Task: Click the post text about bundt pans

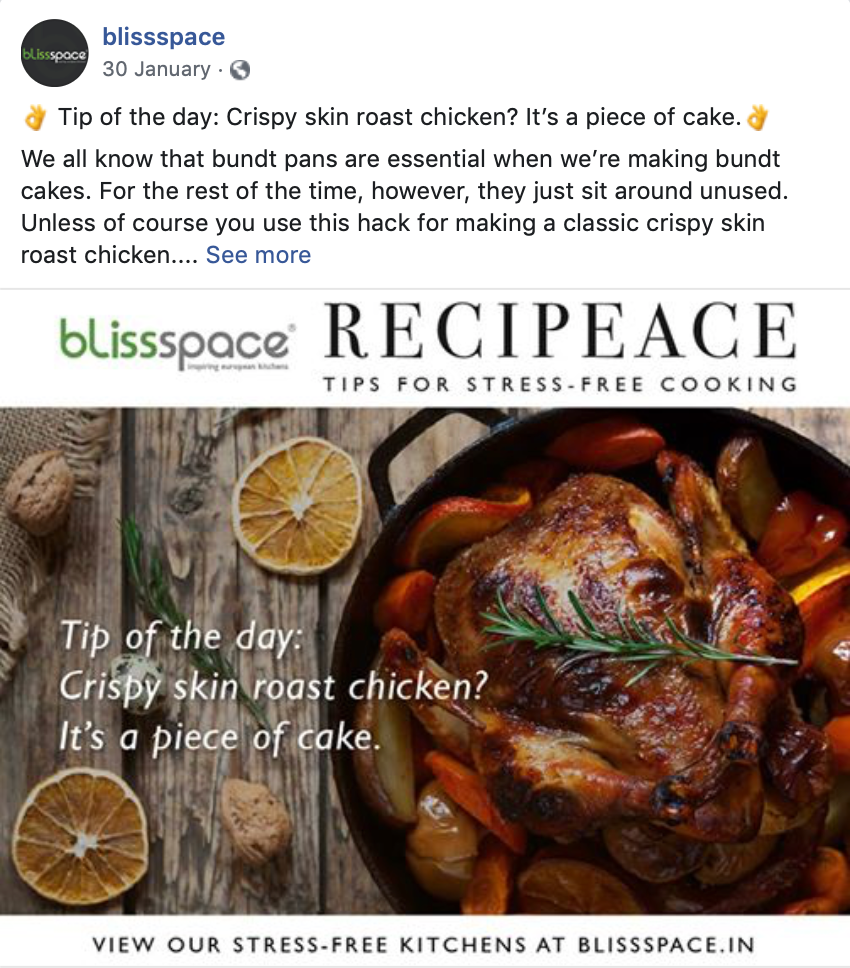Action: pyautogui.click(x=404, y=207)
